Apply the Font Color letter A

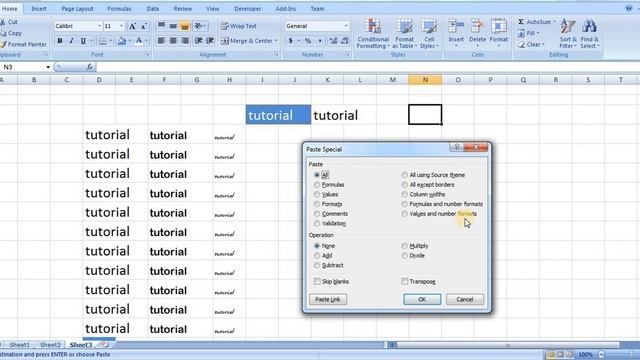(x=139, y=41)
